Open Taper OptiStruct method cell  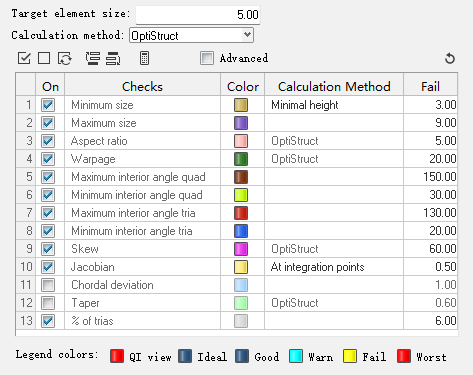(334, 303)
